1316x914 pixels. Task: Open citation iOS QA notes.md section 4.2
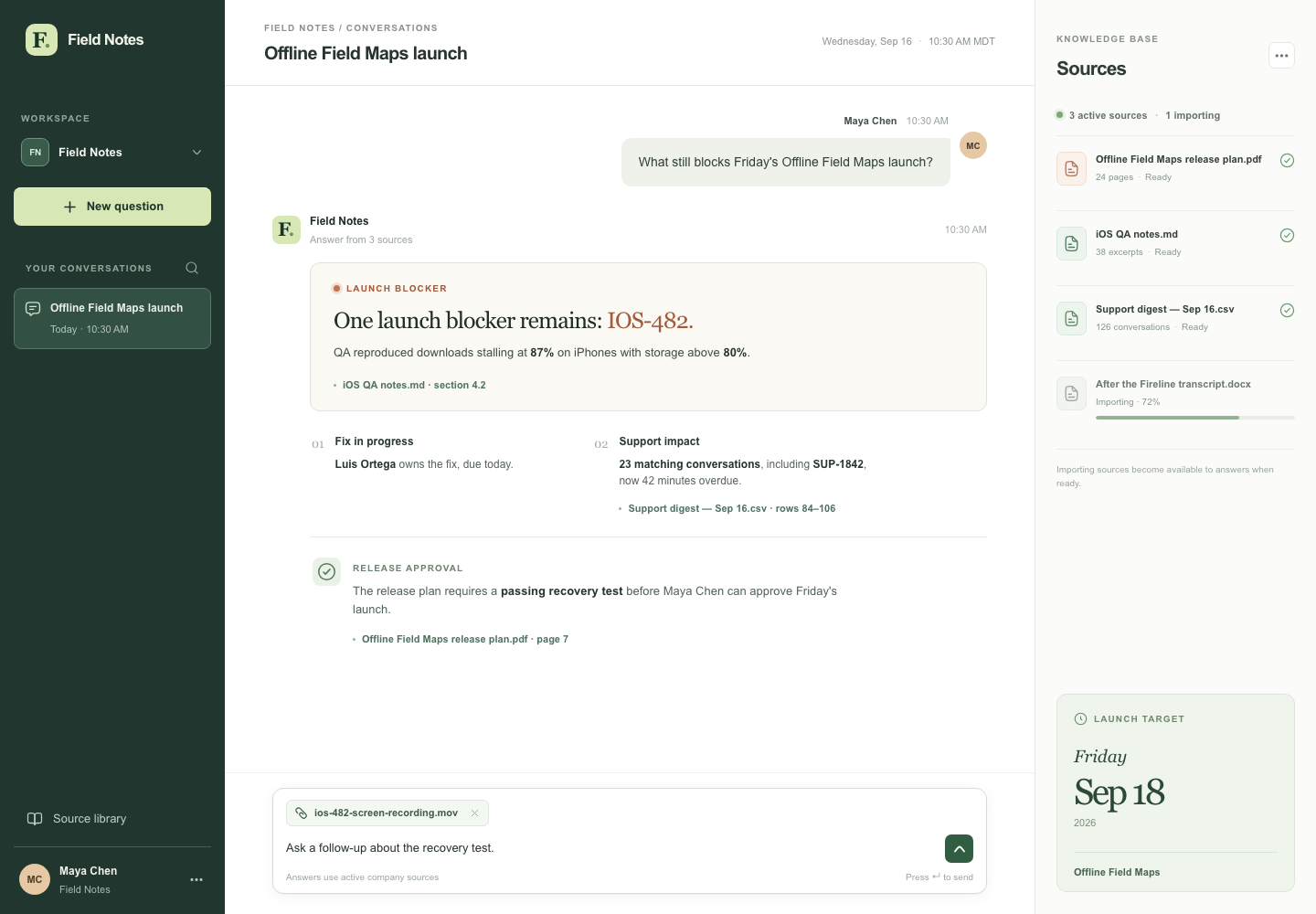[x=414, y=385]
